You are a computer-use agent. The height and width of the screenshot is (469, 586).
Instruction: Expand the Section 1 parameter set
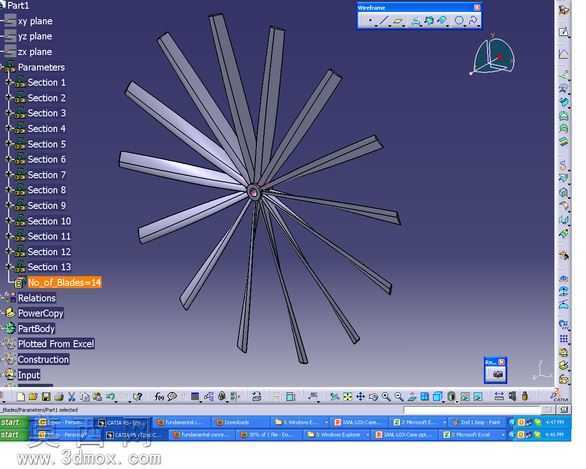tap(8, 82)
